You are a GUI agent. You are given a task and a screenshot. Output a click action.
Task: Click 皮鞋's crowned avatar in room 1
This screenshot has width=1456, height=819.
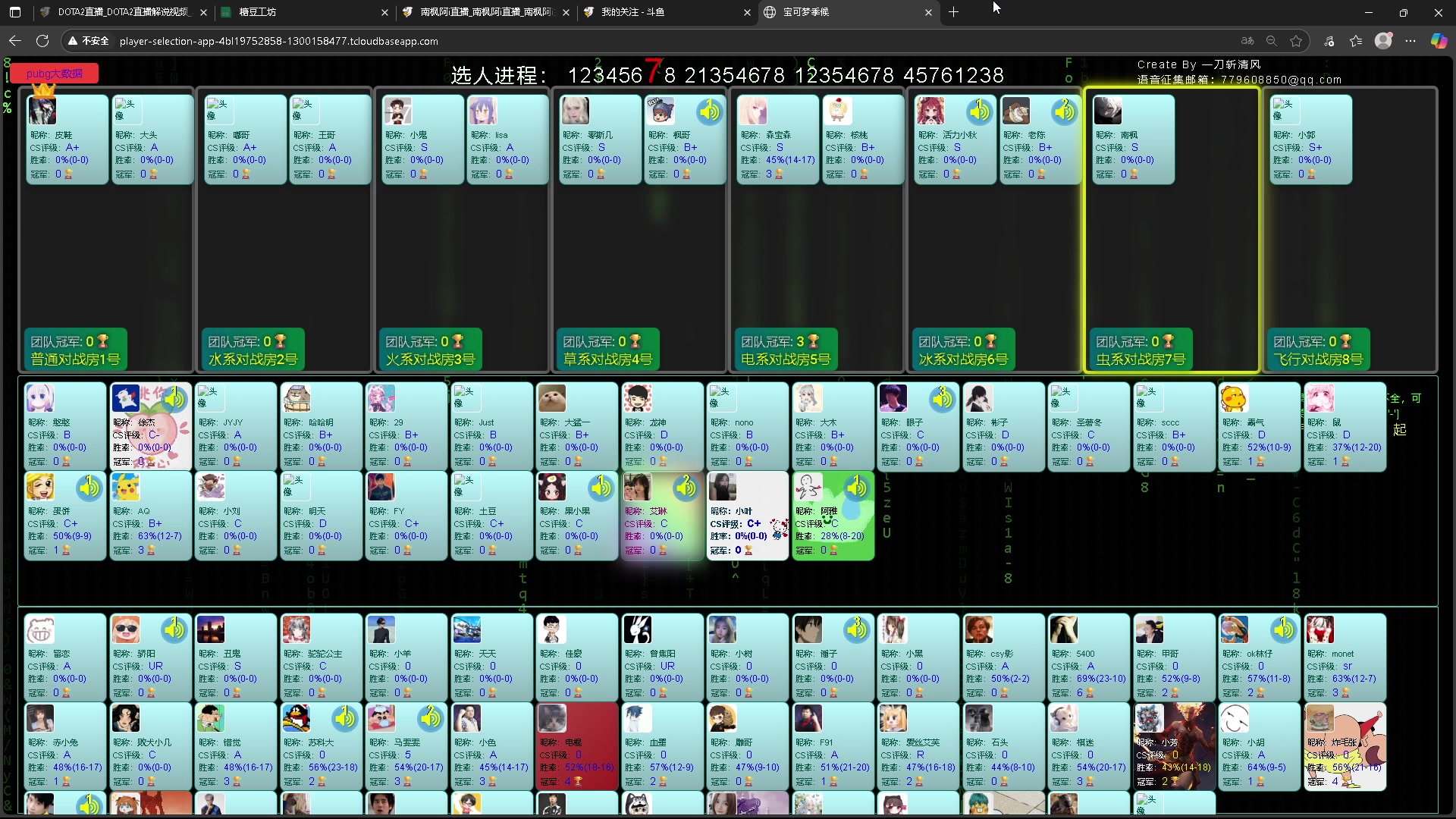(42, 110)
